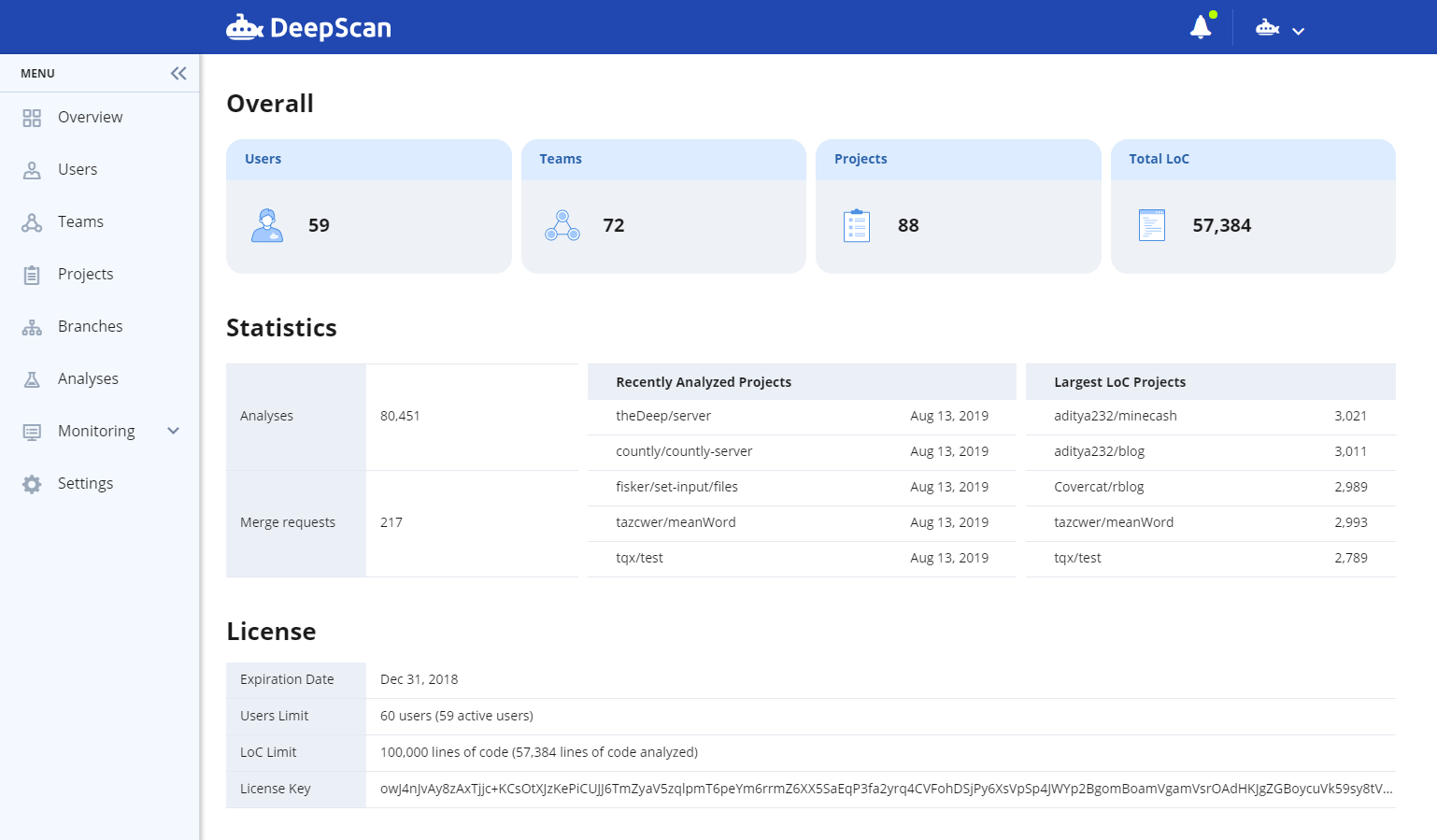Click the 100,000 lines of code limit
Screen dimensions: 1437x840
(x=539, y=752)
